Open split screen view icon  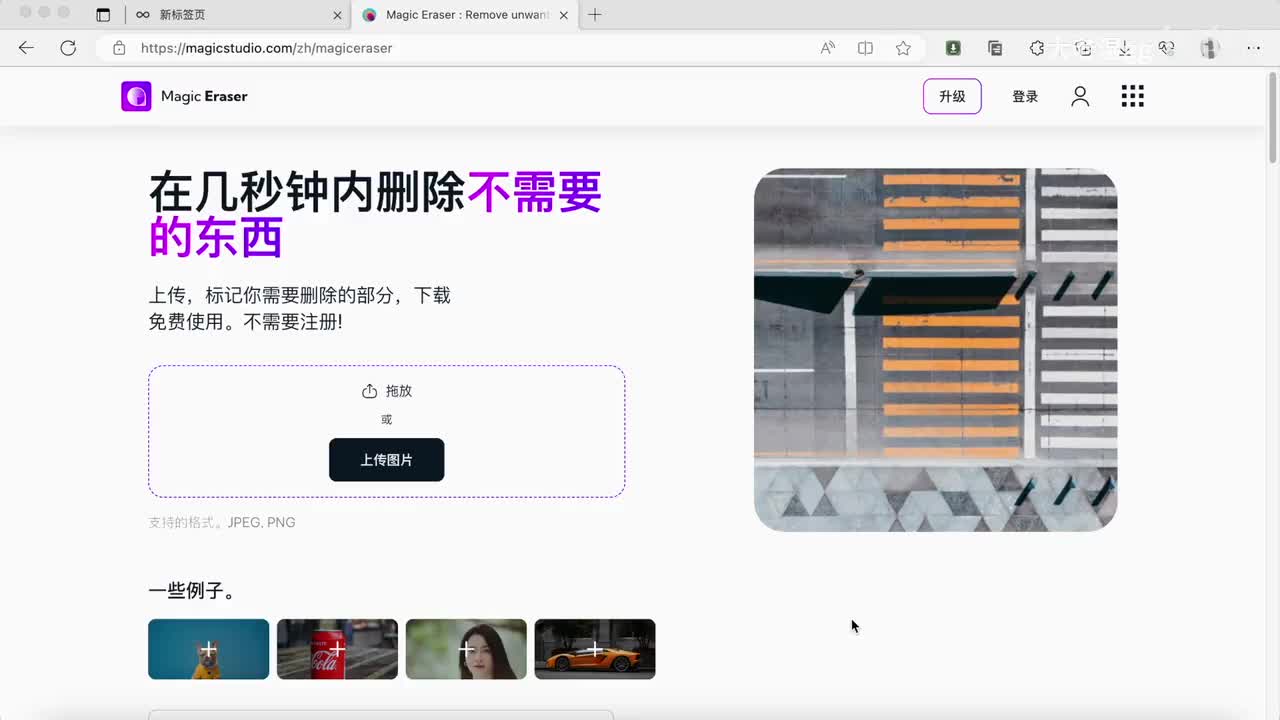tap(865, 48)
